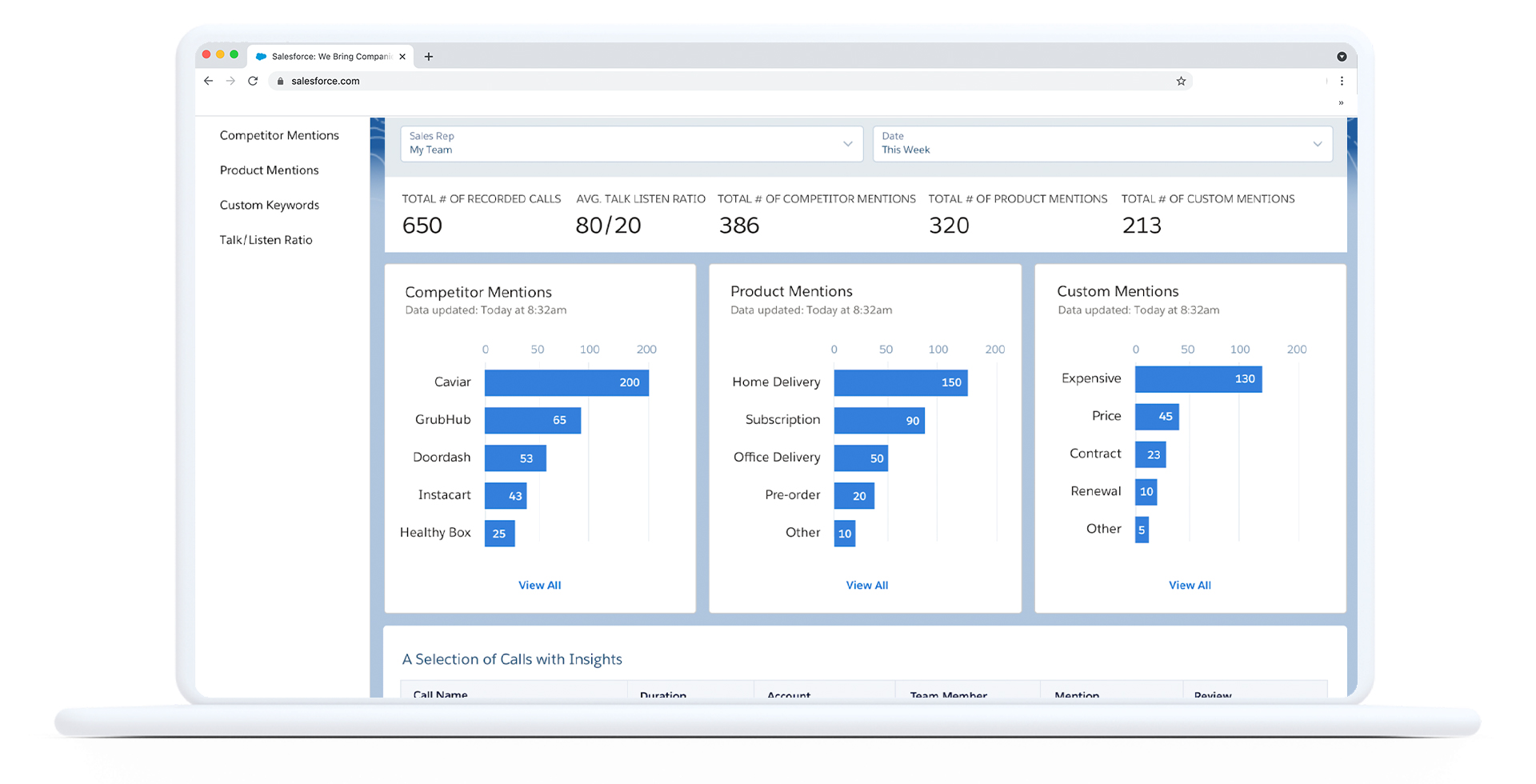Image resolution: width=1536 pixels, height=784 pixels.
Task: Click View All under Custom Mentions
Action: [x=1190, y=585]
